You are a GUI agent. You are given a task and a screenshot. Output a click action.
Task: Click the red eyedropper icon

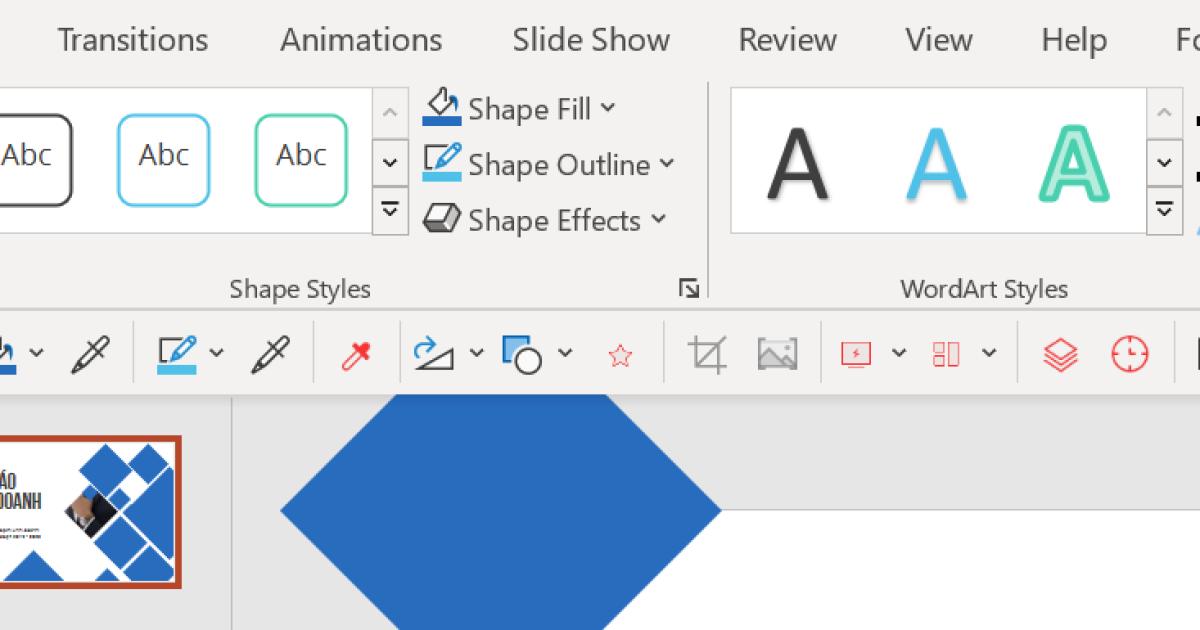pyautogui.click(x=356, y=353)
